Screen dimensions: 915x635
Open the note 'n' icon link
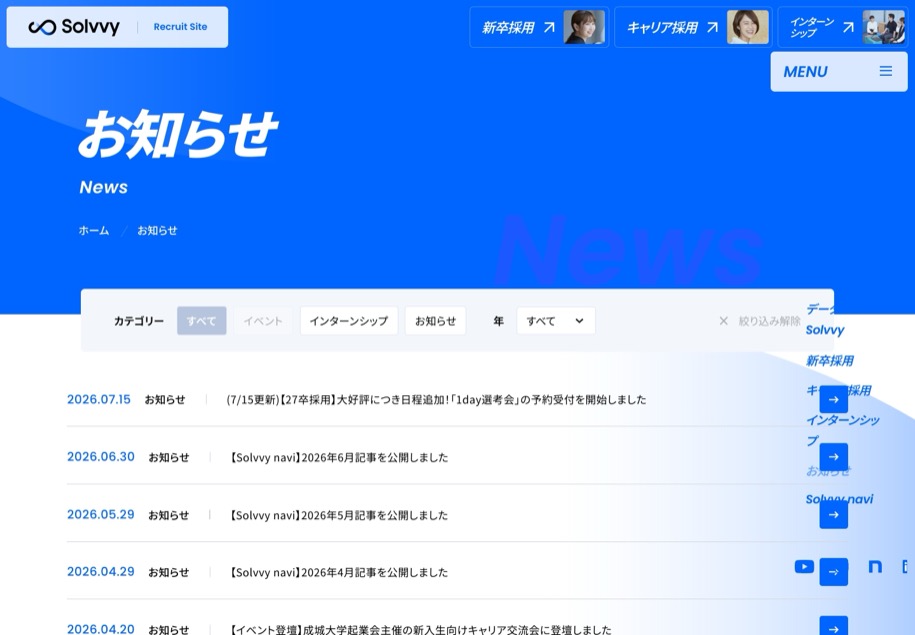(x=875, y=566)
